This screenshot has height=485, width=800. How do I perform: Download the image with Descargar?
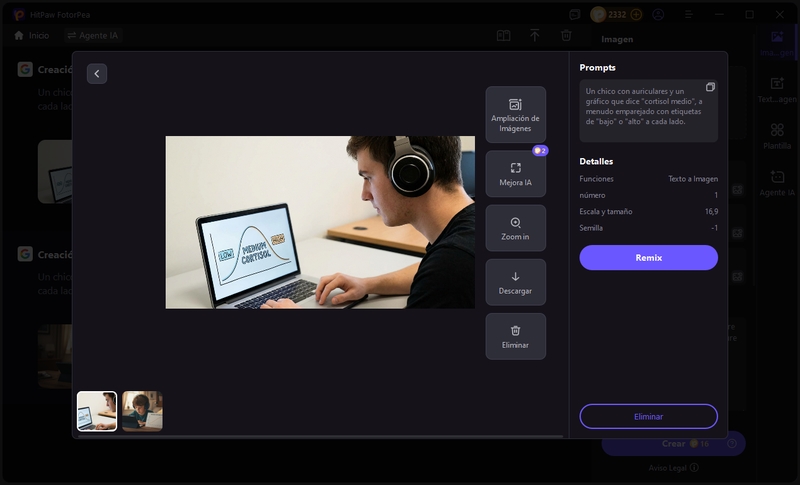[x=515, y=282]
